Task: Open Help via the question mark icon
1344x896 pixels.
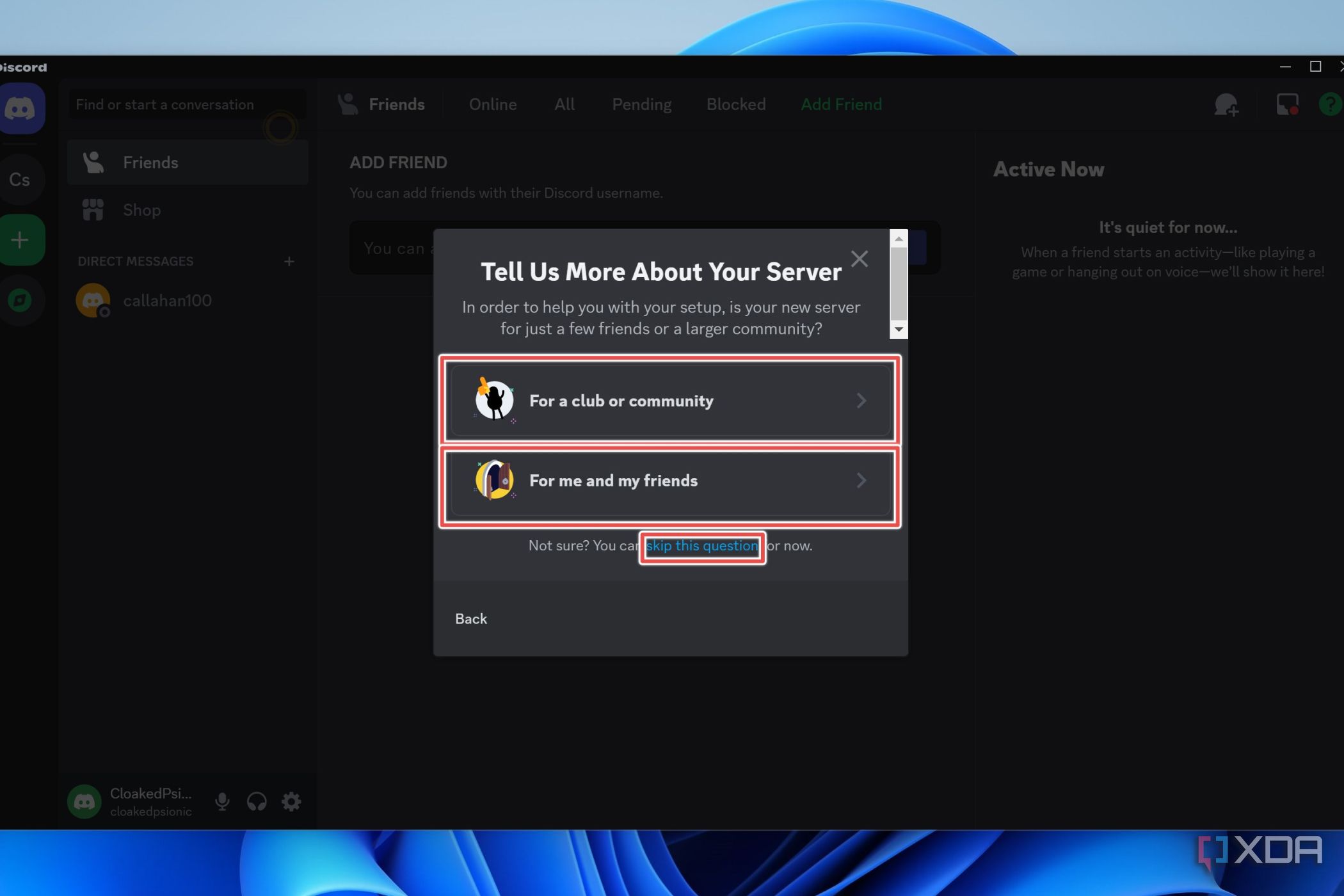Action: click(1330, 104)
